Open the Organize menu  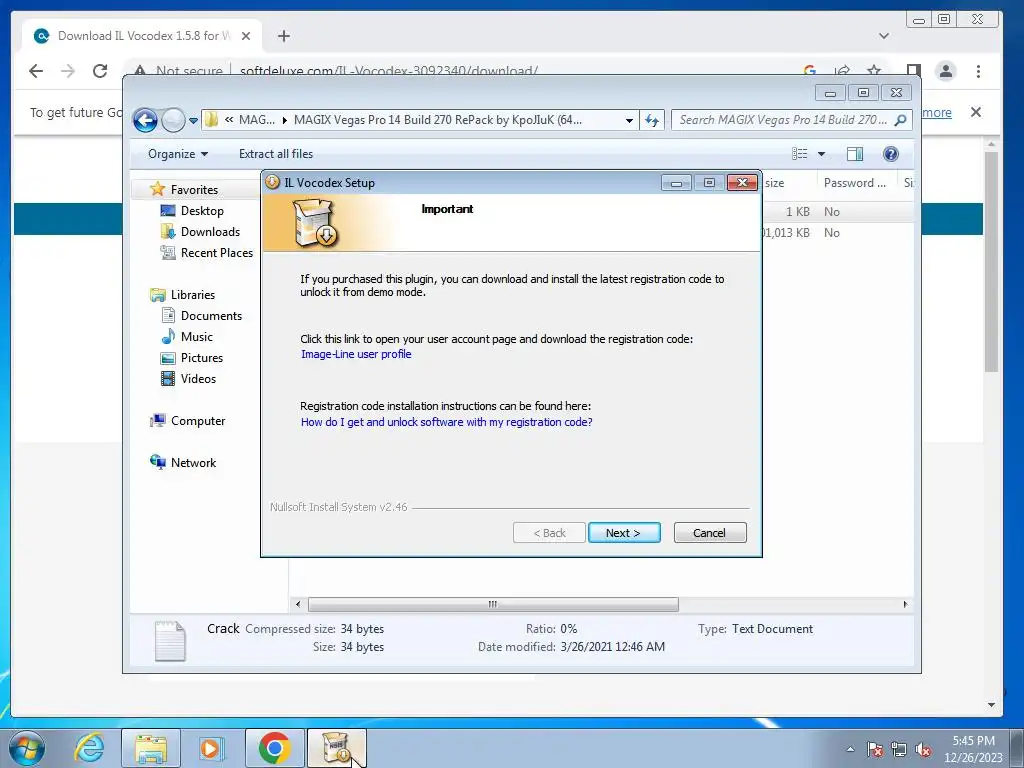click(178, 154)
